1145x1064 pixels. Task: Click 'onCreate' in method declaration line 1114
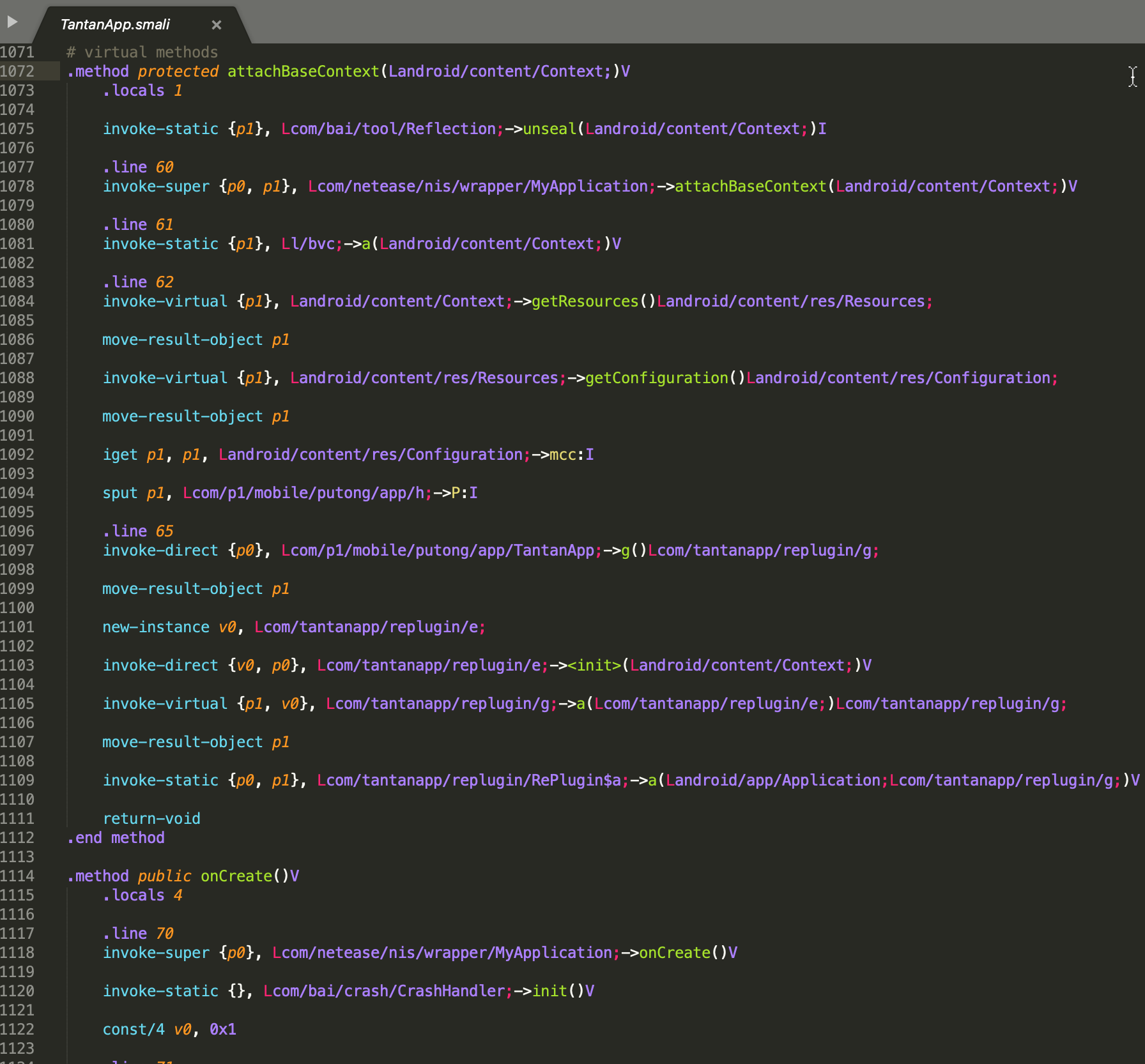point(236,876)
